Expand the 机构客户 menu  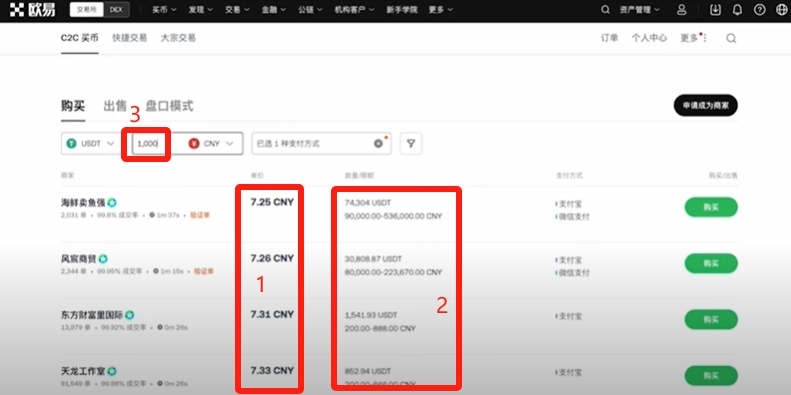coord(354,10)
